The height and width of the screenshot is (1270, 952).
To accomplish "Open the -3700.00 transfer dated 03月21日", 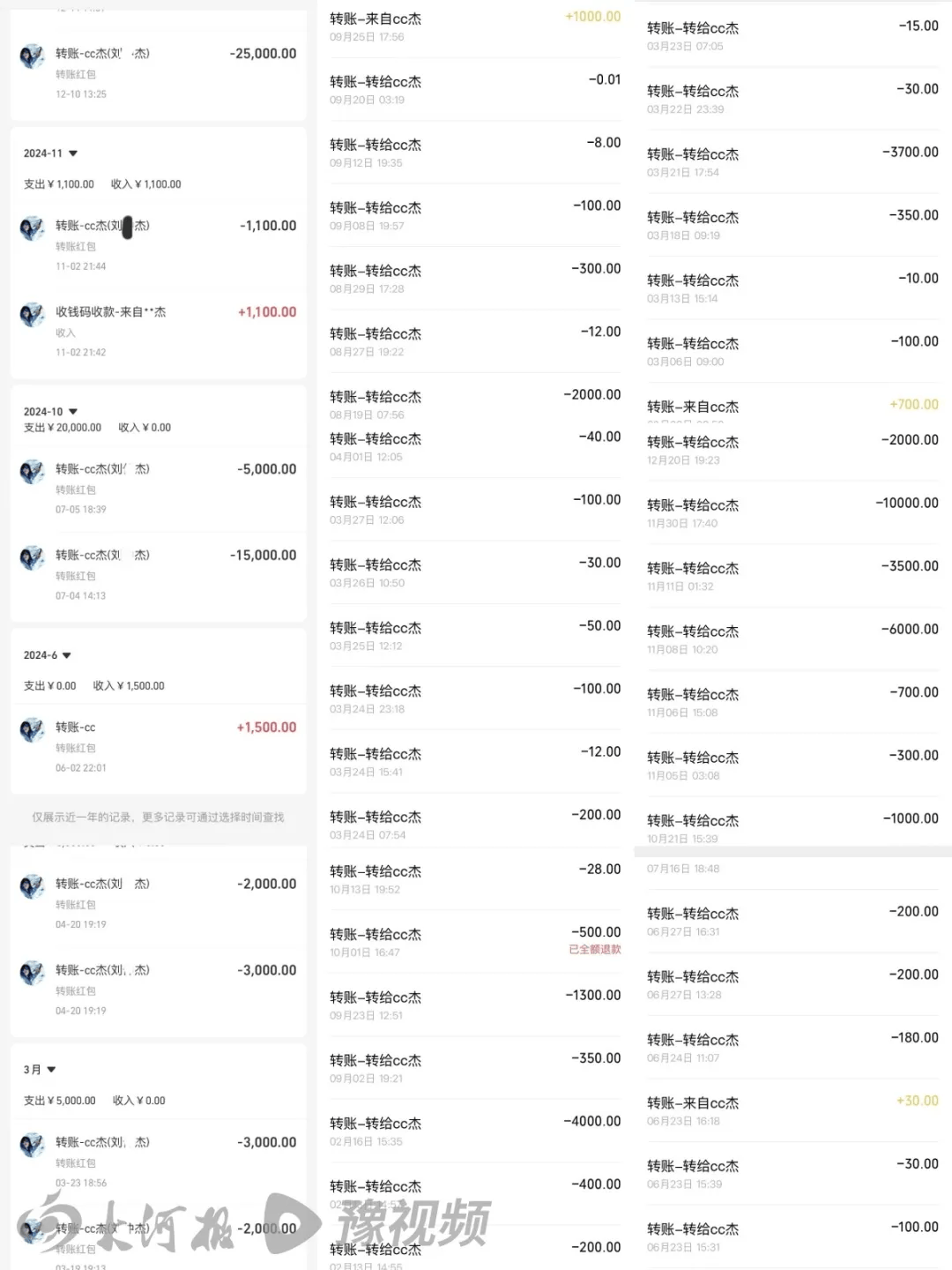I will (792, 162).
